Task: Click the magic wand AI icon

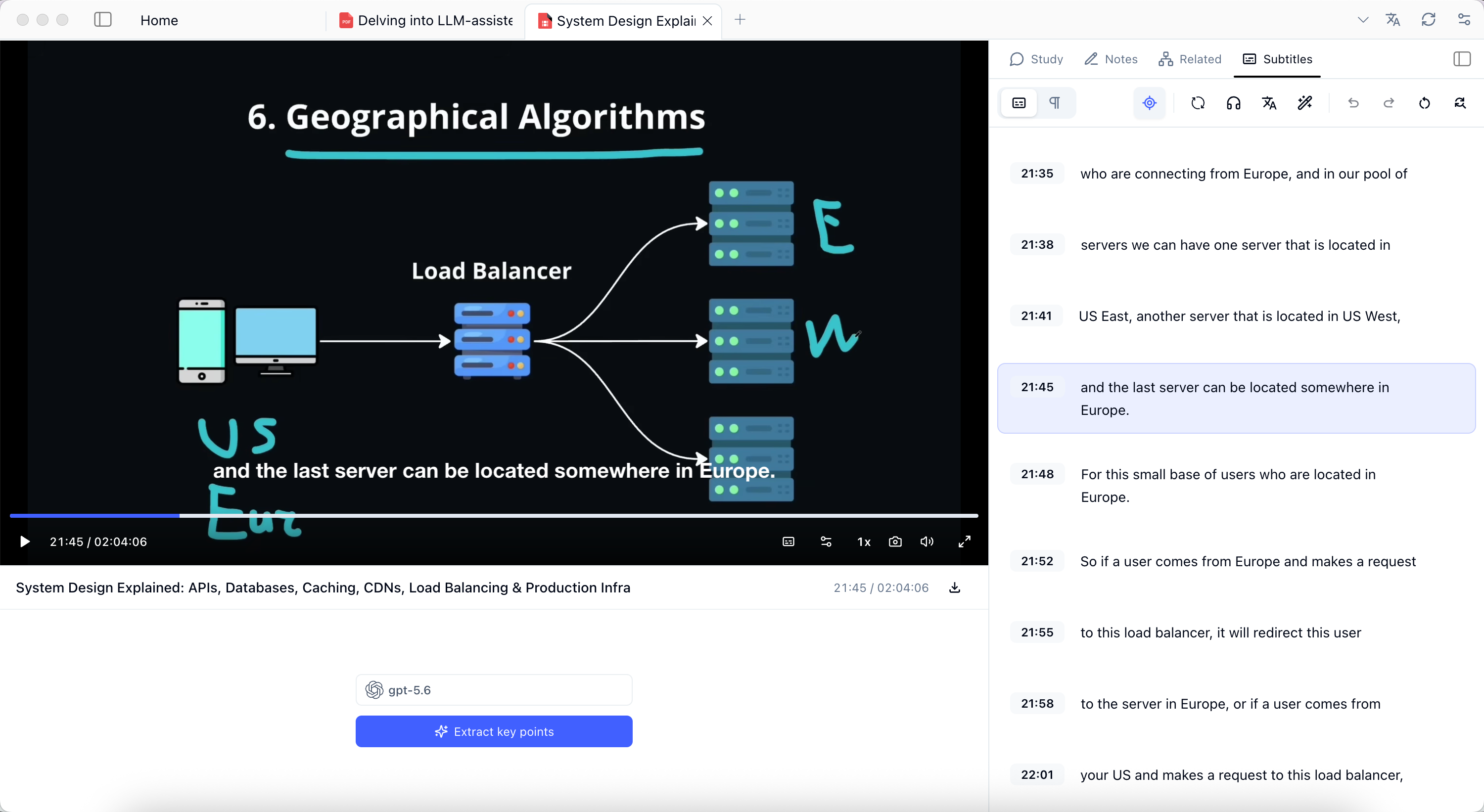Action: [x=1305, y=103]
